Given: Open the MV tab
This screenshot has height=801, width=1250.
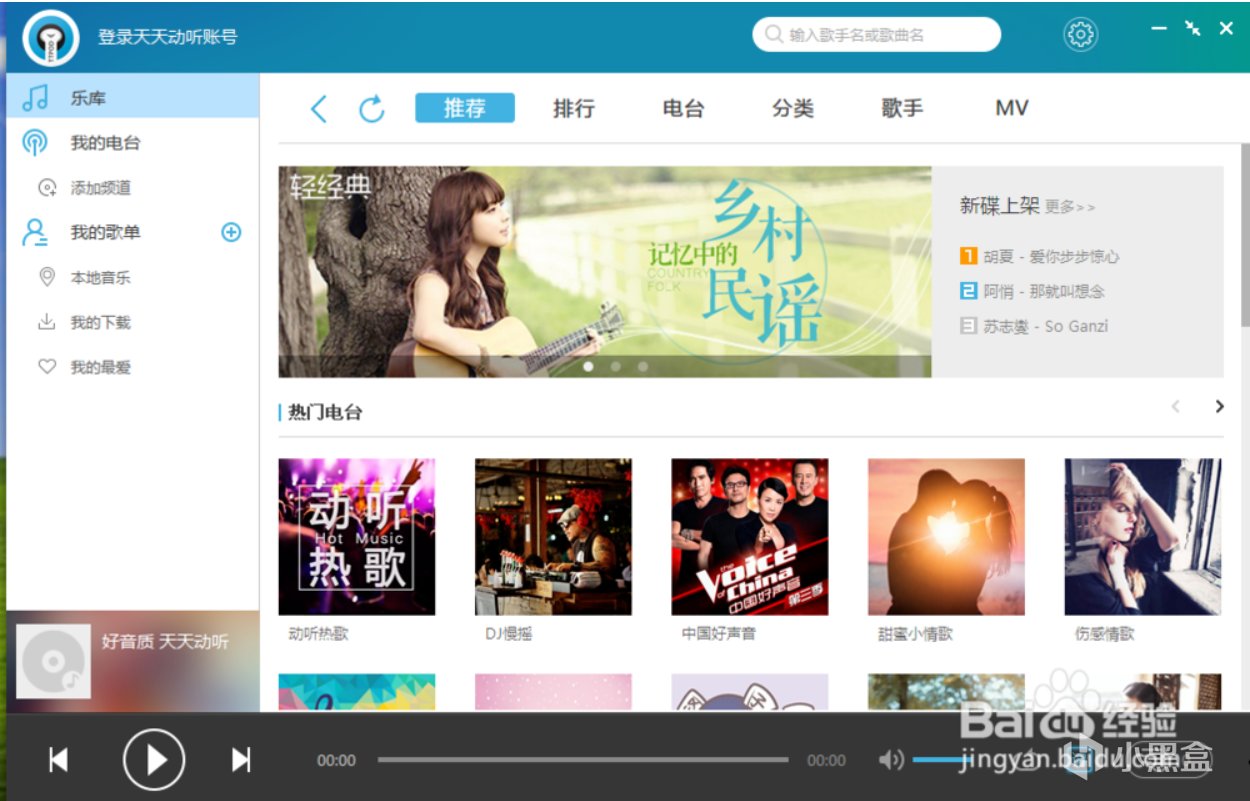Looking at the screenshot, I should 1012,108.
